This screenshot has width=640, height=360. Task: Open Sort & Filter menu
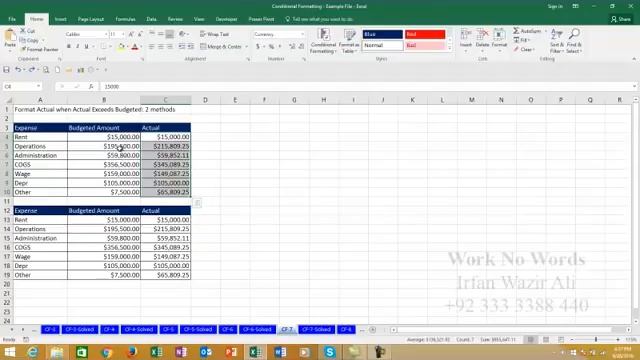(x=557, y=41)
